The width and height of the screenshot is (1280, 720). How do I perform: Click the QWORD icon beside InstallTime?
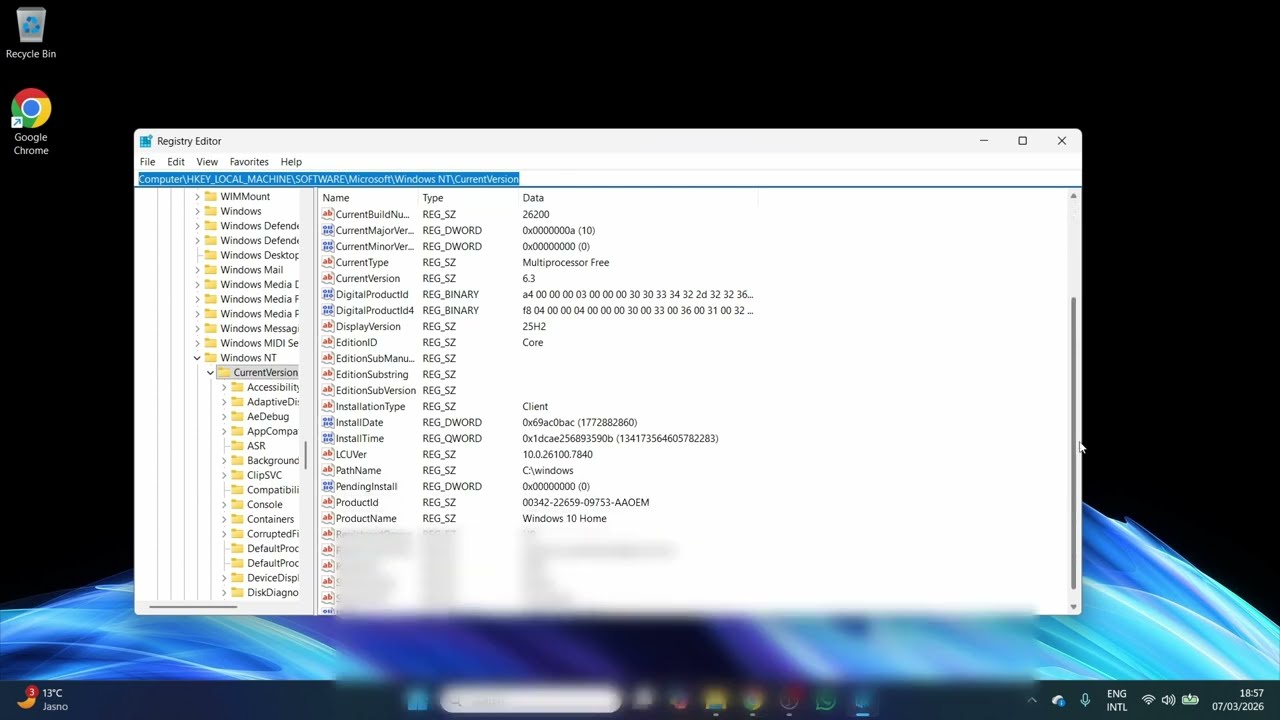click(327, 438)
